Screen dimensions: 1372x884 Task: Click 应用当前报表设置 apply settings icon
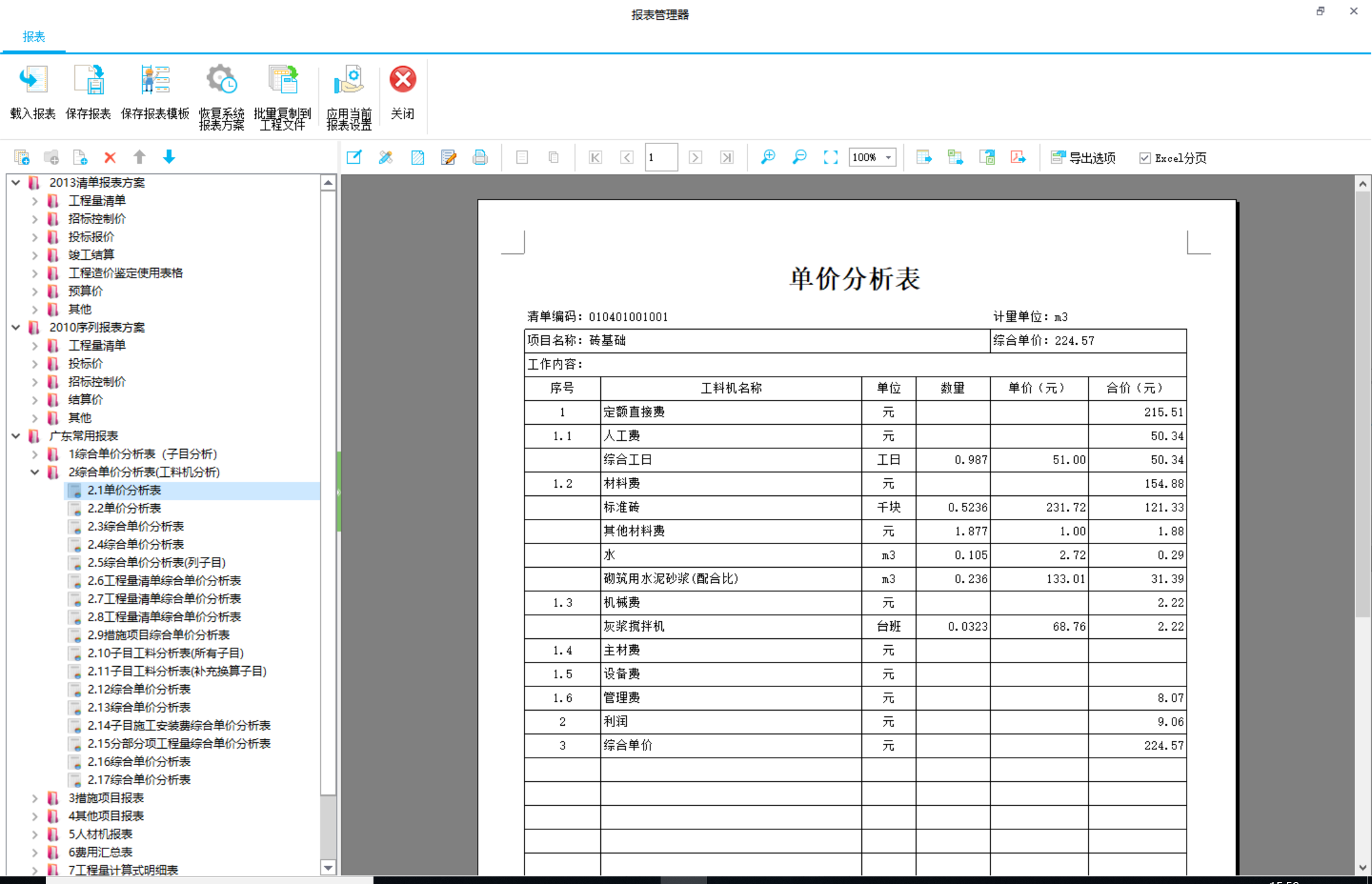coord(349,81)
